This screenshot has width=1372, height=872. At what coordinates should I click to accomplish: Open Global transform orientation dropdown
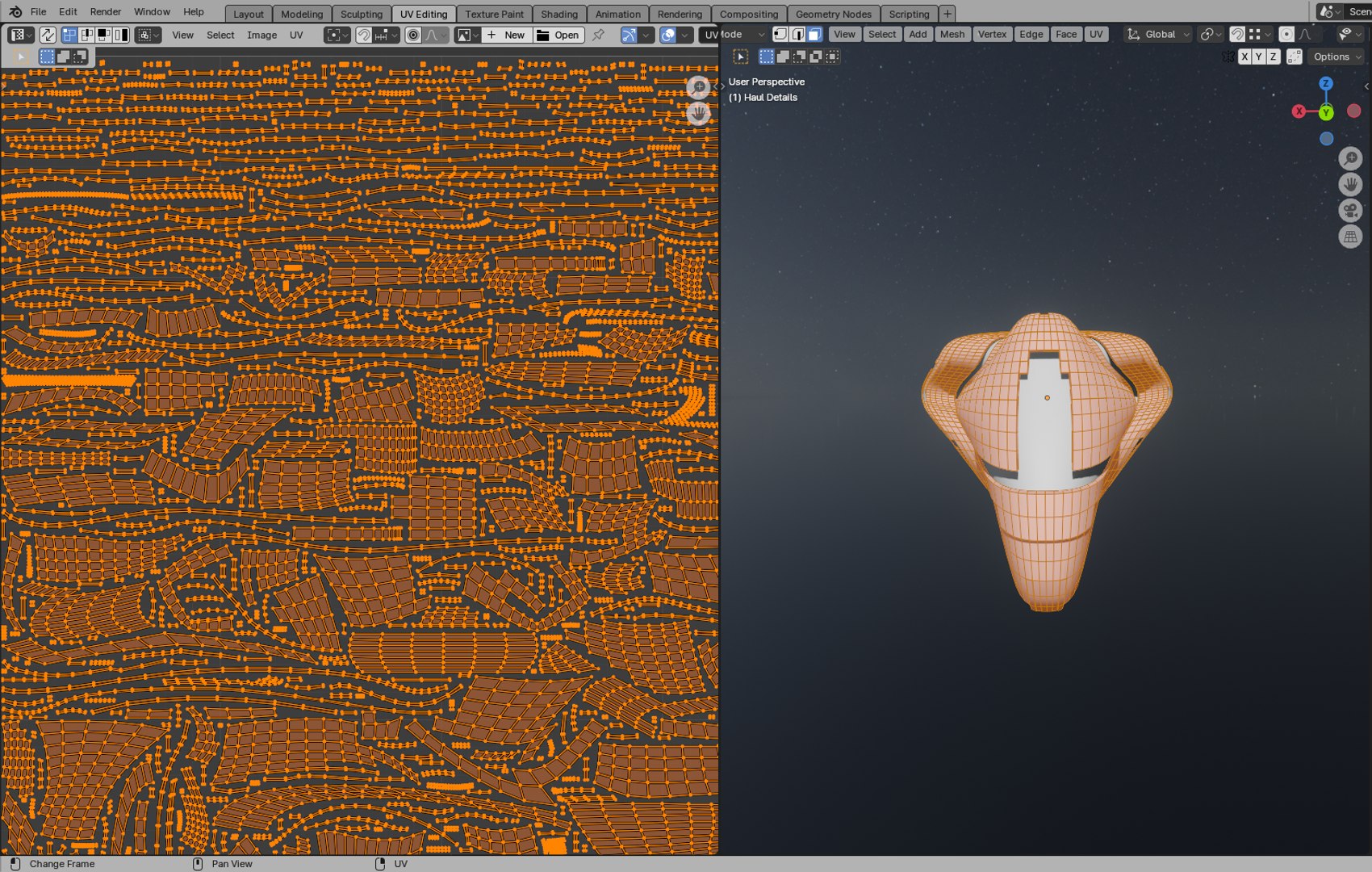[x=1159, y=34]
